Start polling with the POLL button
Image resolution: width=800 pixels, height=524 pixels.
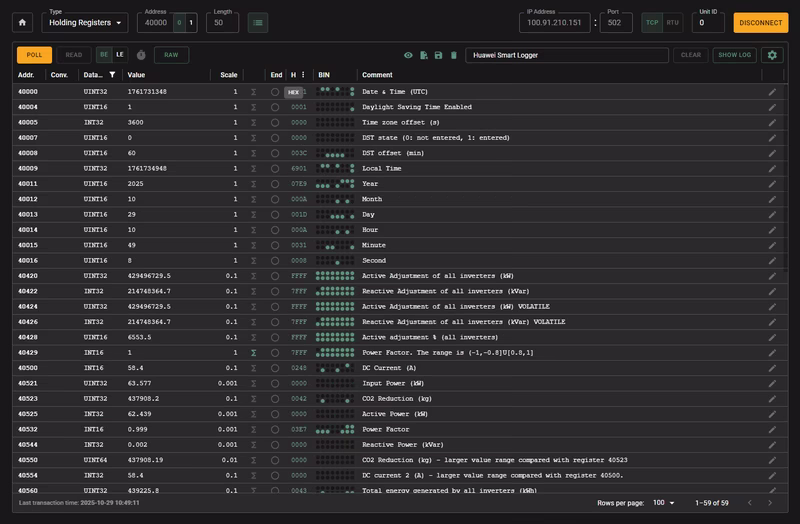click(34, 55)
